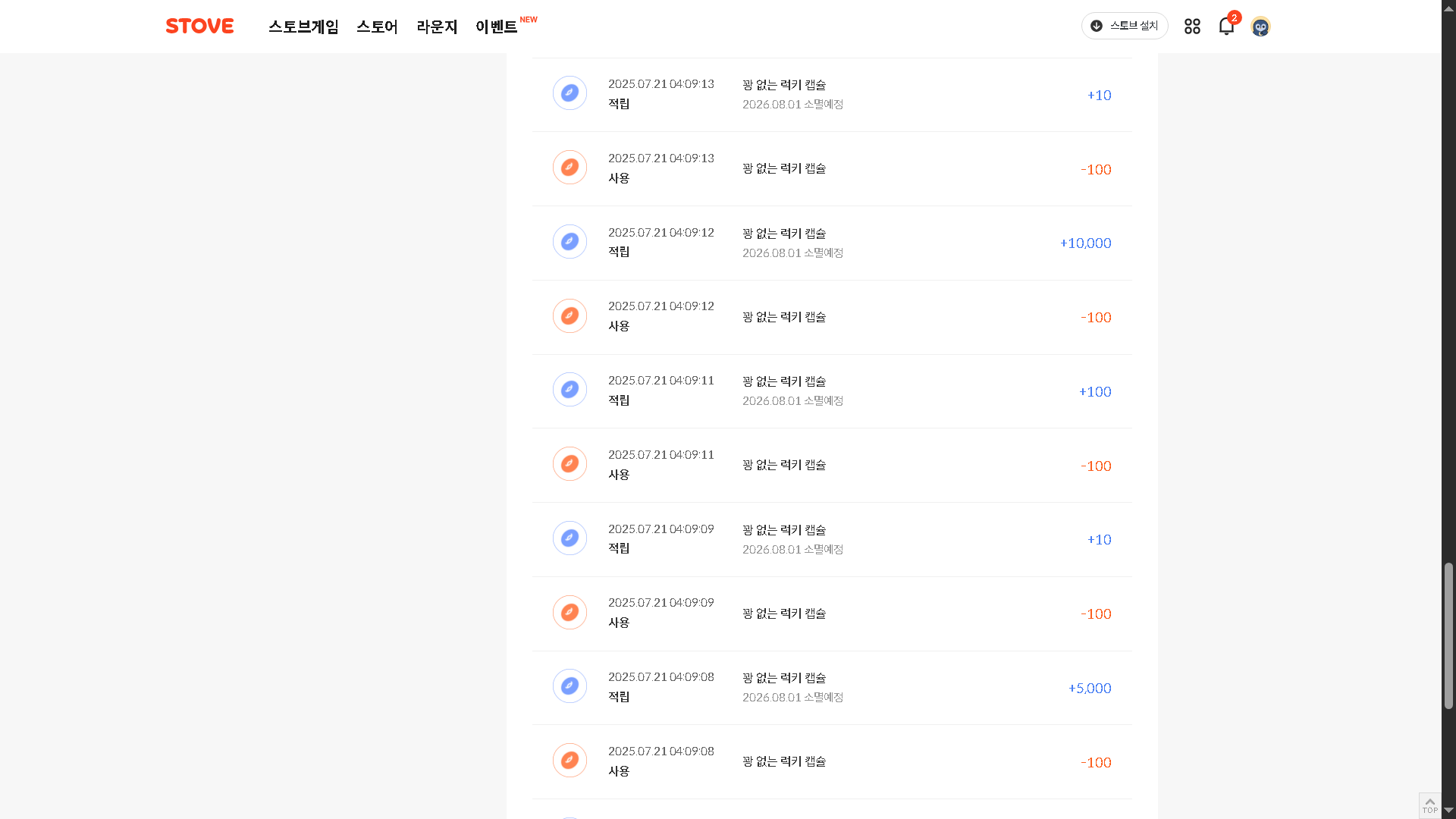Select -100 amount in 04:09:11 사용 row

click(x=1096, y=466)
